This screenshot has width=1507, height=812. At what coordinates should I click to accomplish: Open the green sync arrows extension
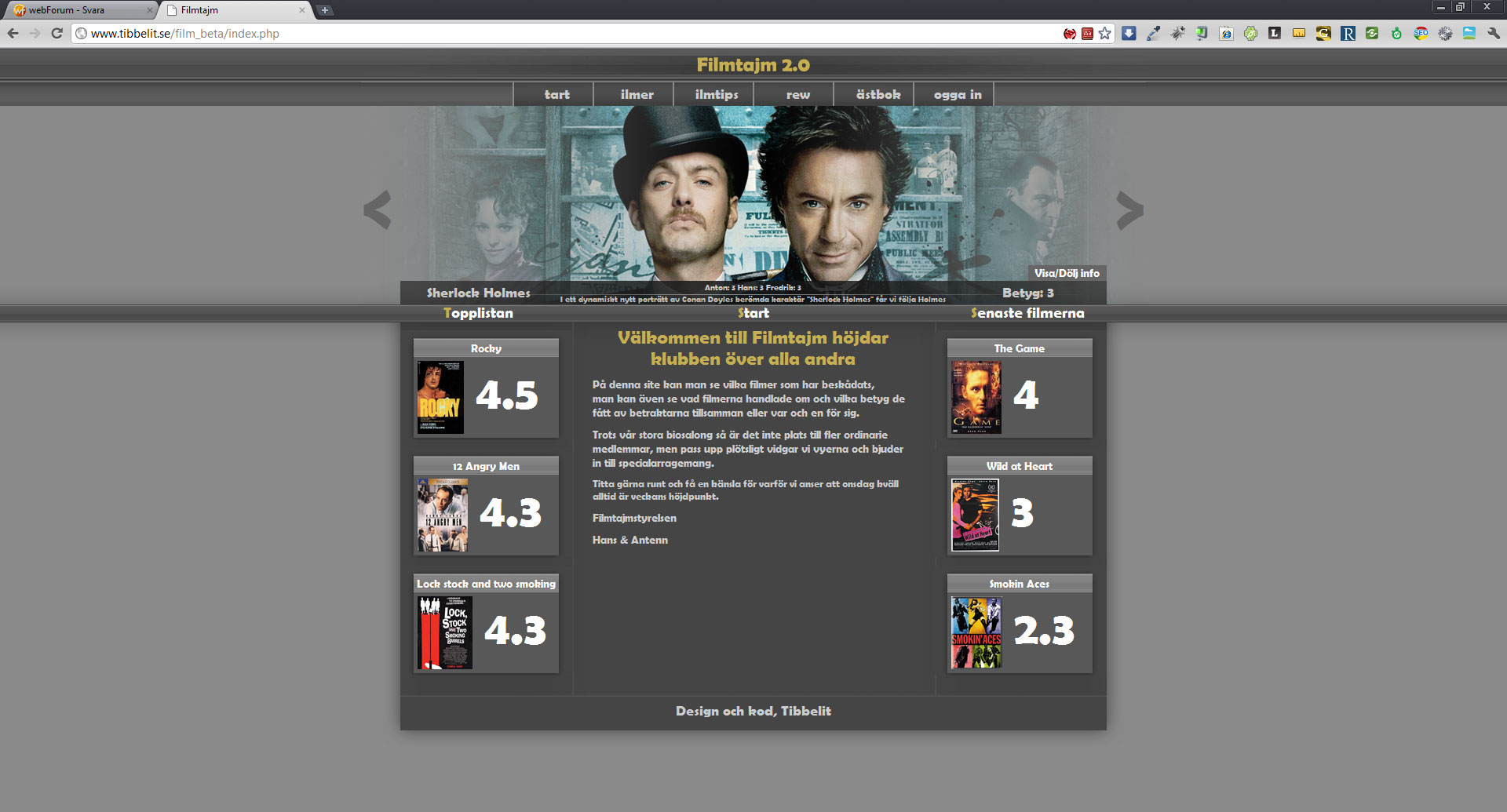coord(1372,34)
